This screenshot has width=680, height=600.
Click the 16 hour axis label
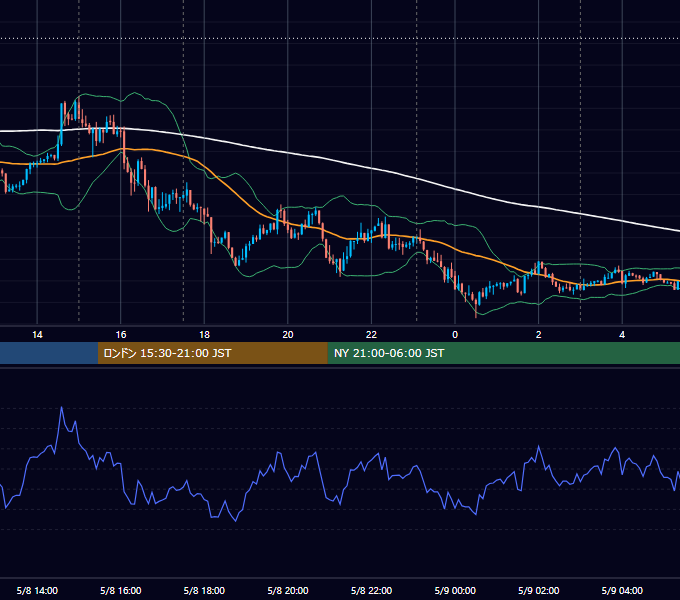click(x=121, y=335)
